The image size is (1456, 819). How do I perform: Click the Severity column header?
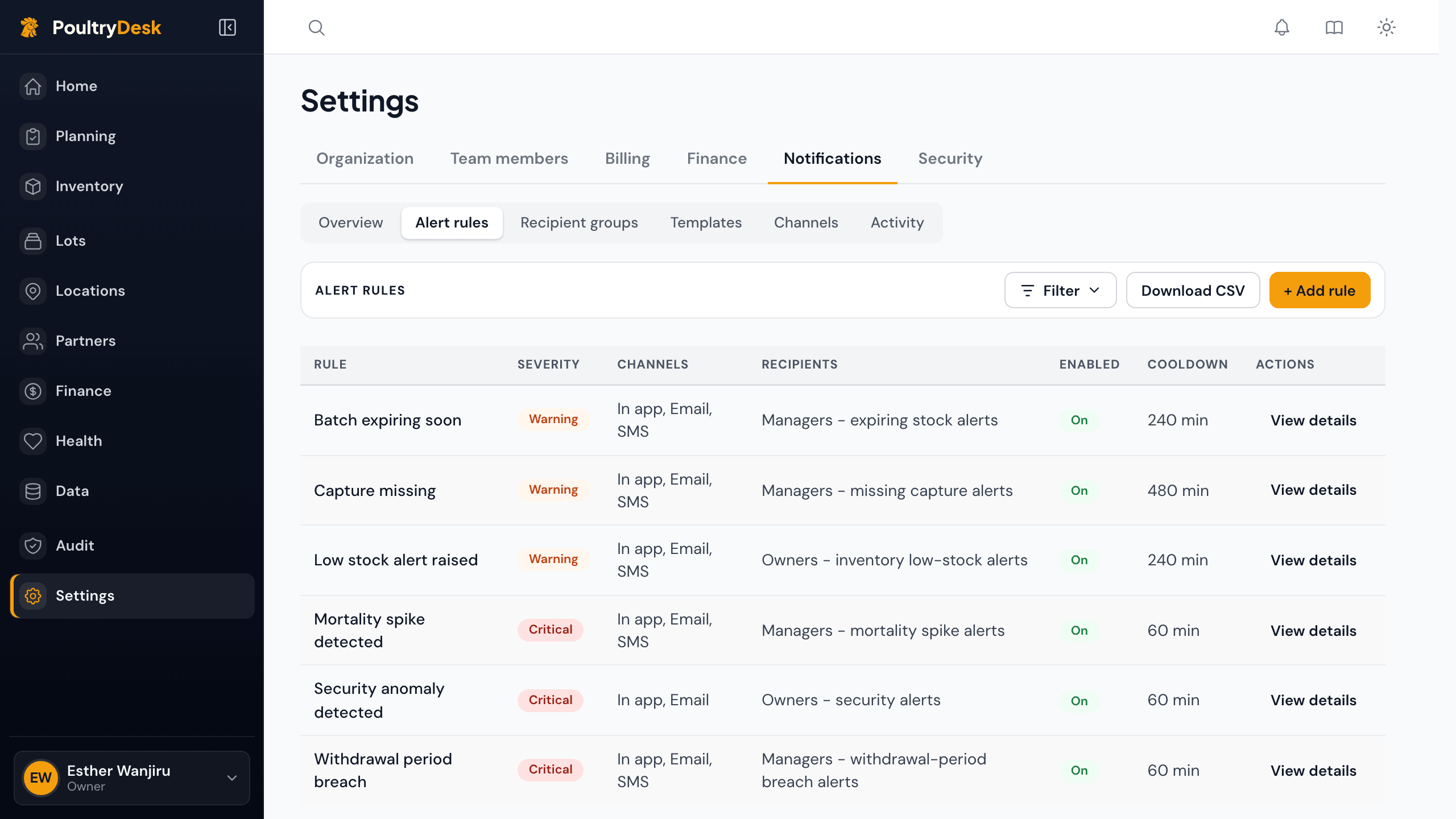coord(548,365)
